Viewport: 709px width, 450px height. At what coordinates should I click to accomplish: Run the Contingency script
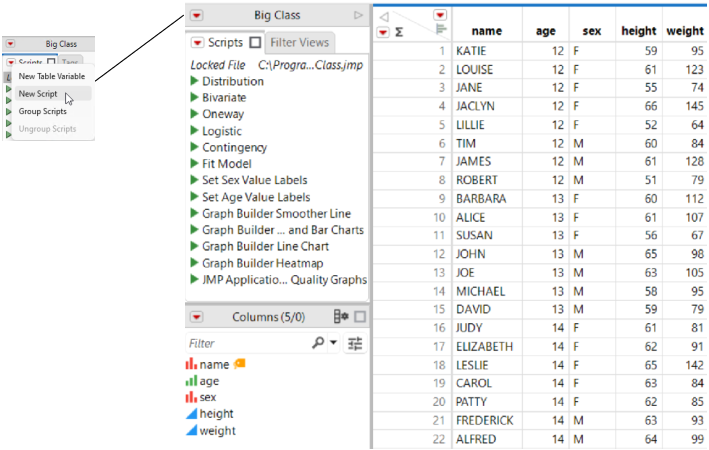click(x=194, y=147)
